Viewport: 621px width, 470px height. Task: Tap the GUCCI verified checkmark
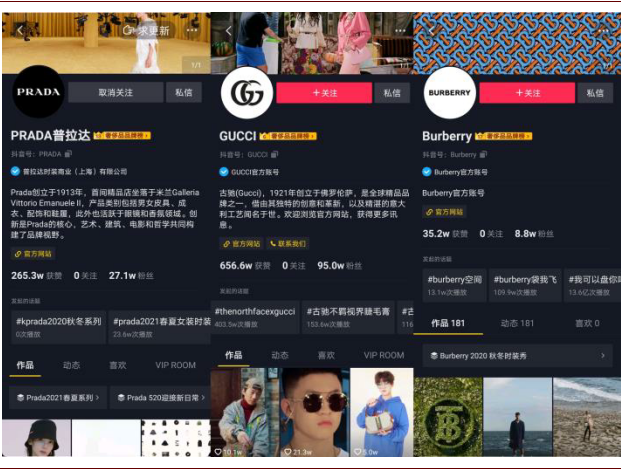pos(224,172)
